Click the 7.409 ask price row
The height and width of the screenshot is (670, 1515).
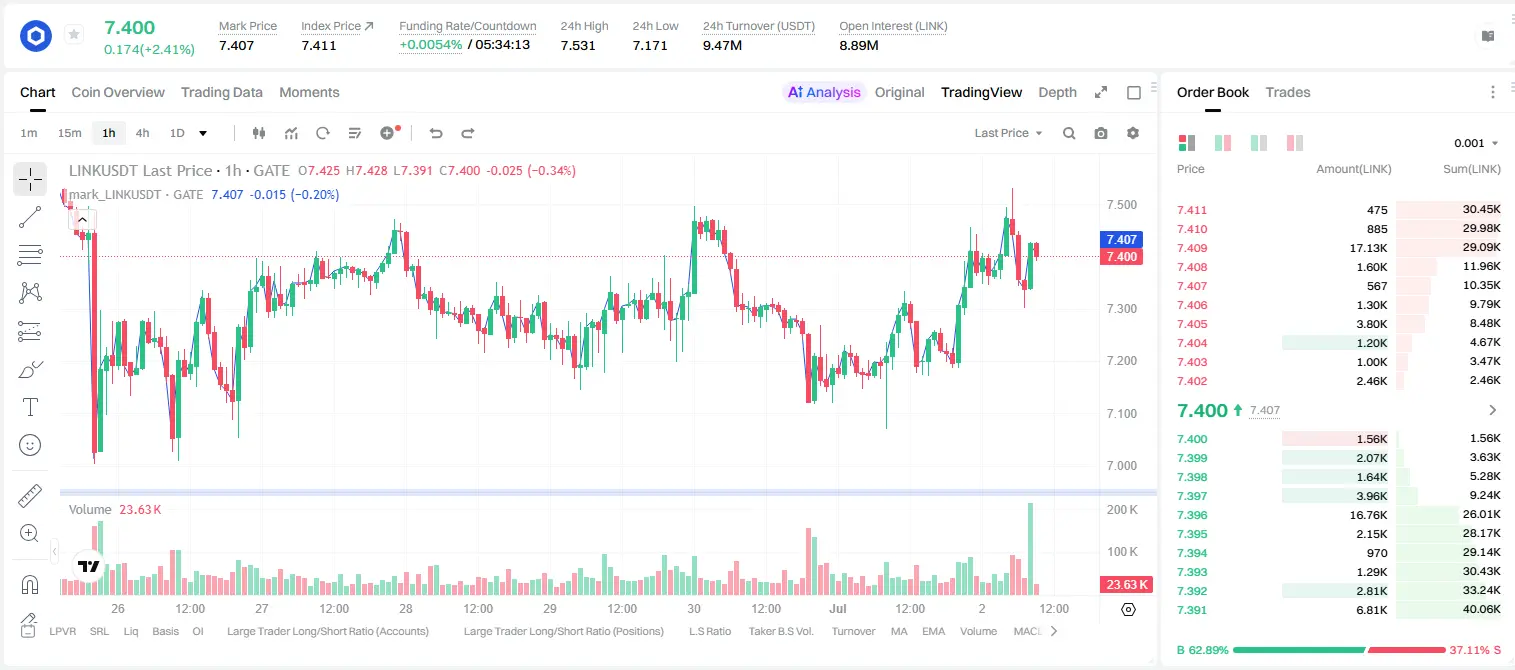point(1339,248)
